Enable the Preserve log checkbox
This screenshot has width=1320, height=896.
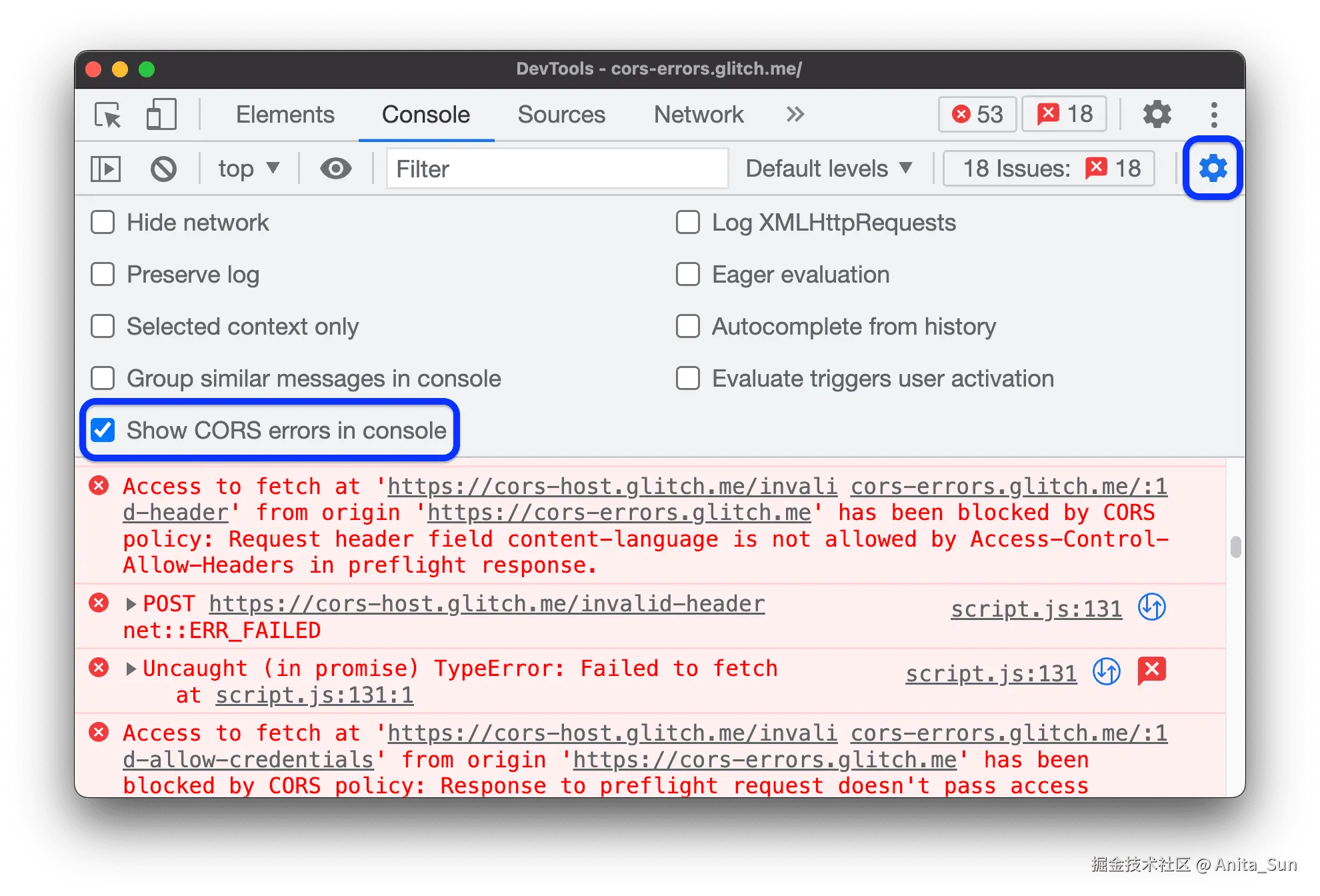pos(103,274)
